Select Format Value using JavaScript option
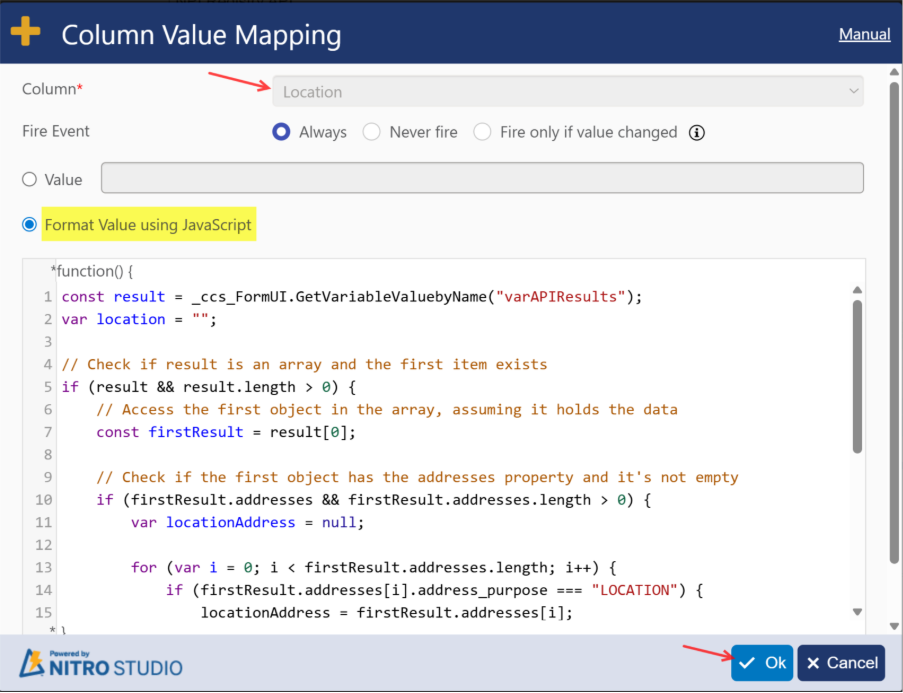This screenshot has height=693, width=903. [30, 225]
